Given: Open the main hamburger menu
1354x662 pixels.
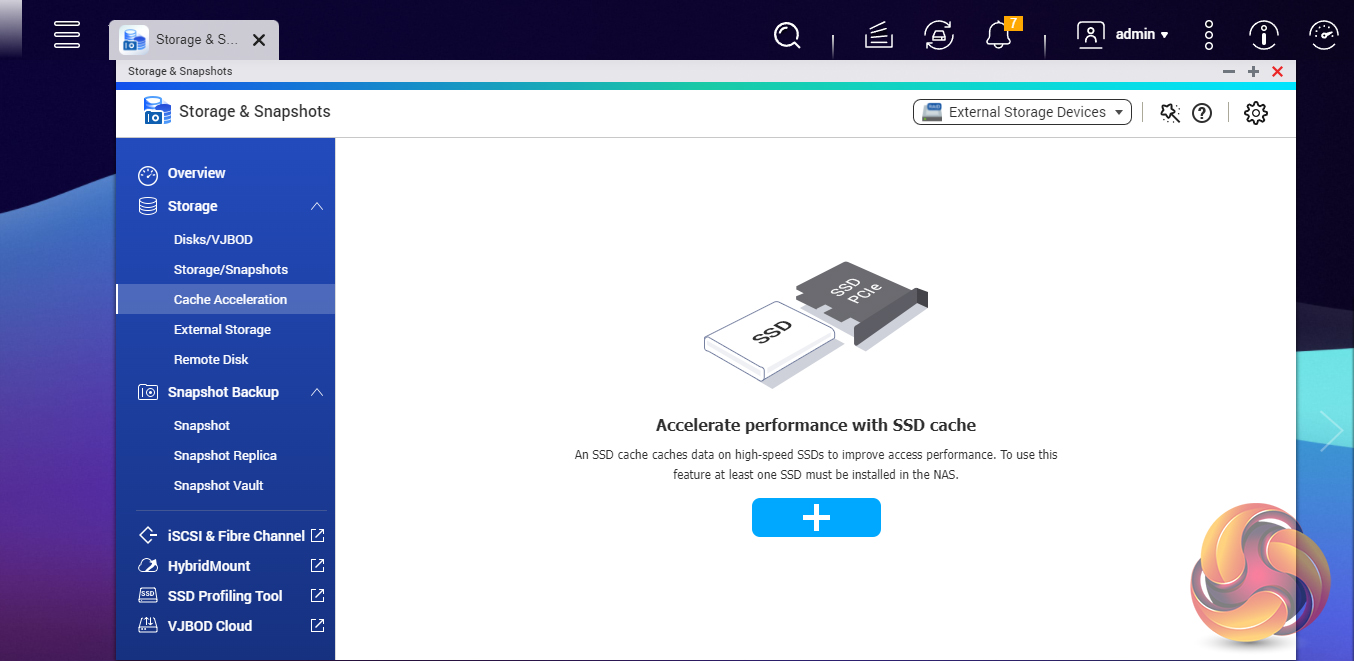Looking at the screenshot, I should [67, 34].
